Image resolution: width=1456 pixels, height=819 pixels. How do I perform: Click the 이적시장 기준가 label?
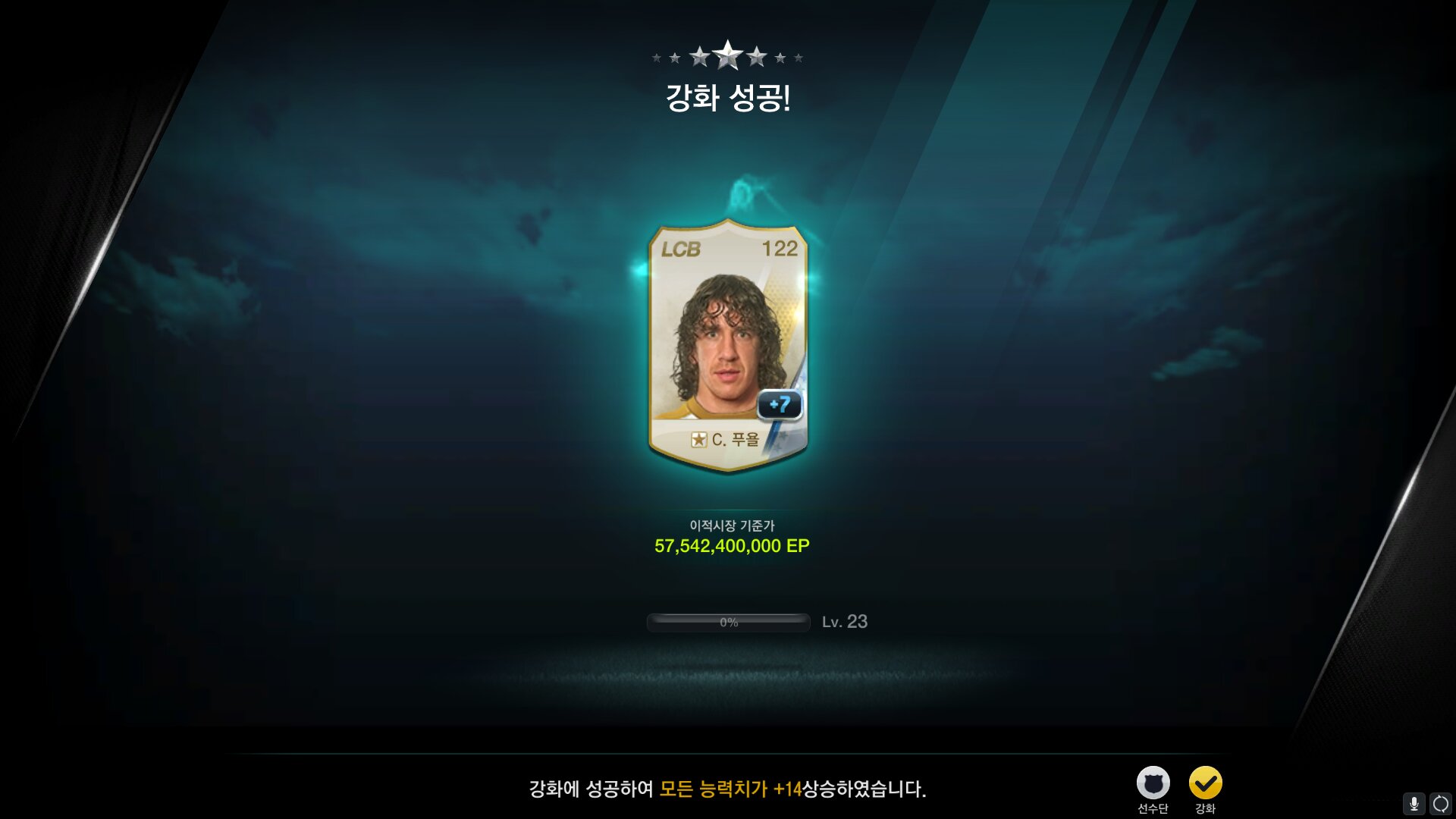732,526
